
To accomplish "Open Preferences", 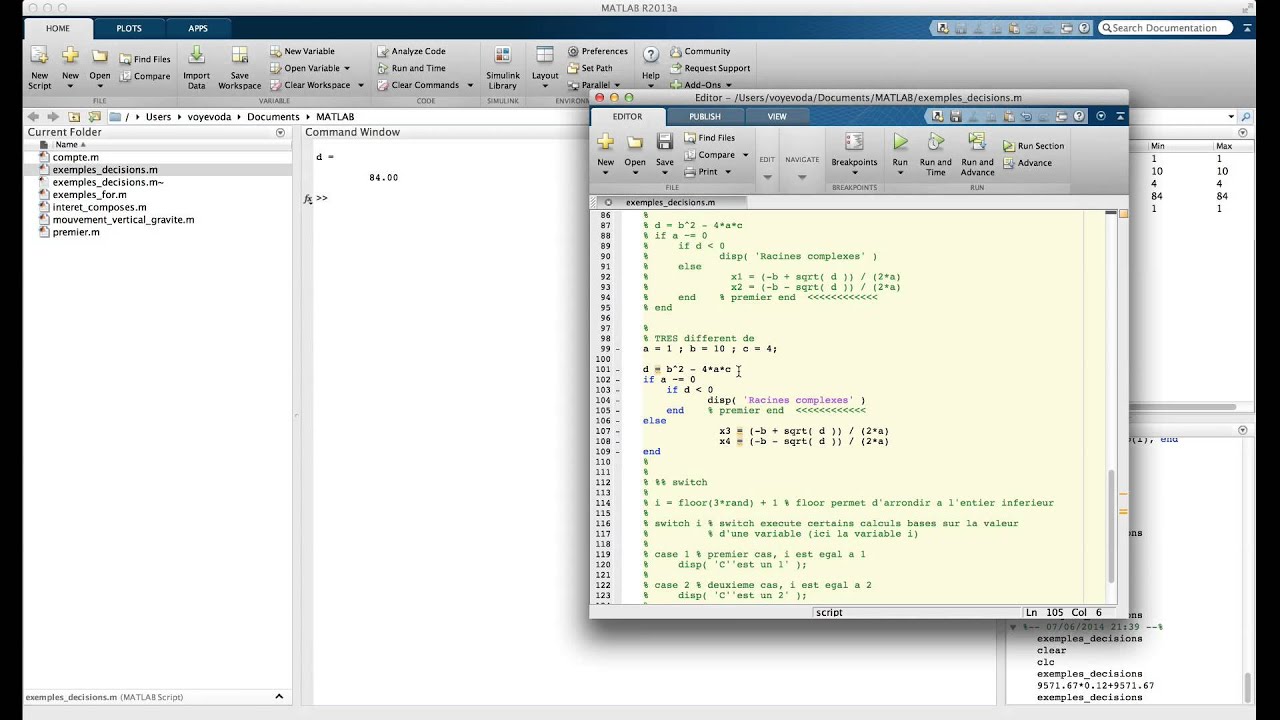I will click(x=597, y=51).
